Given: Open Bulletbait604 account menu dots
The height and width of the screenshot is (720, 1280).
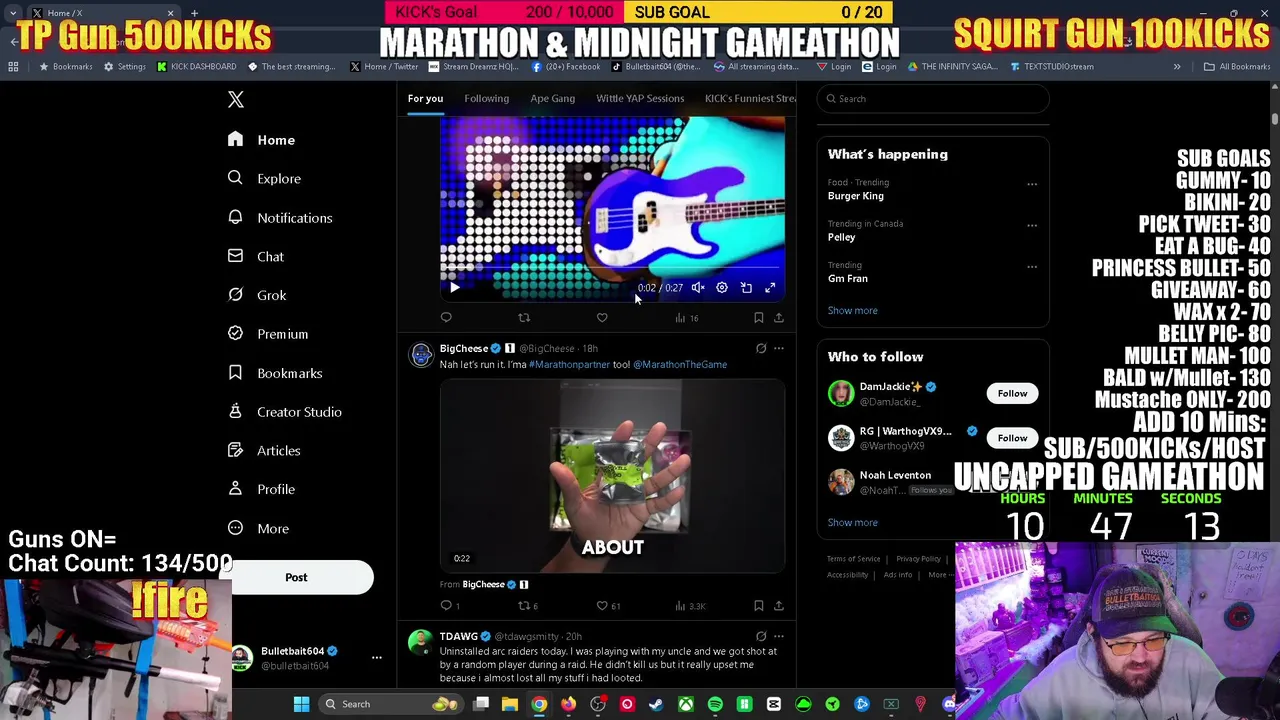Looking at the screenshot, I should pos(377,657).
